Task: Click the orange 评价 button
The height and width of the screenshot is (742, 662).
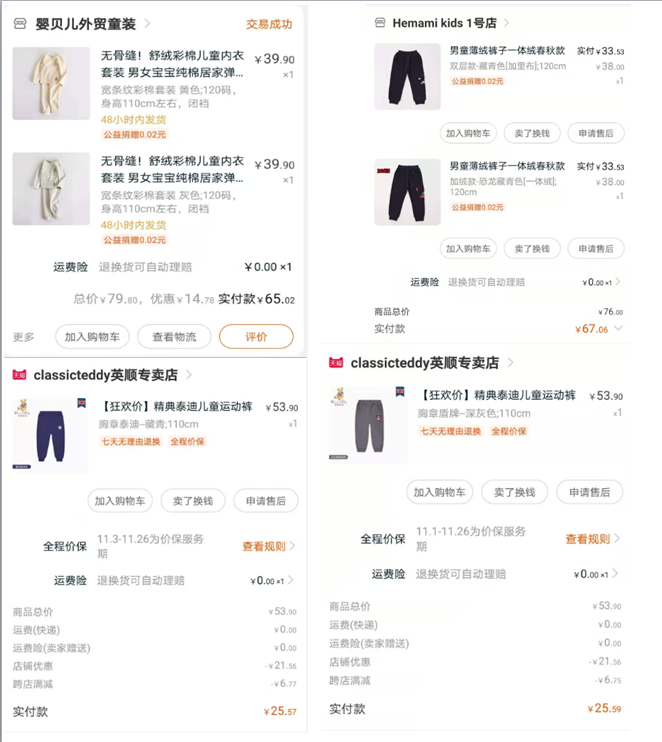Action: 256,336
